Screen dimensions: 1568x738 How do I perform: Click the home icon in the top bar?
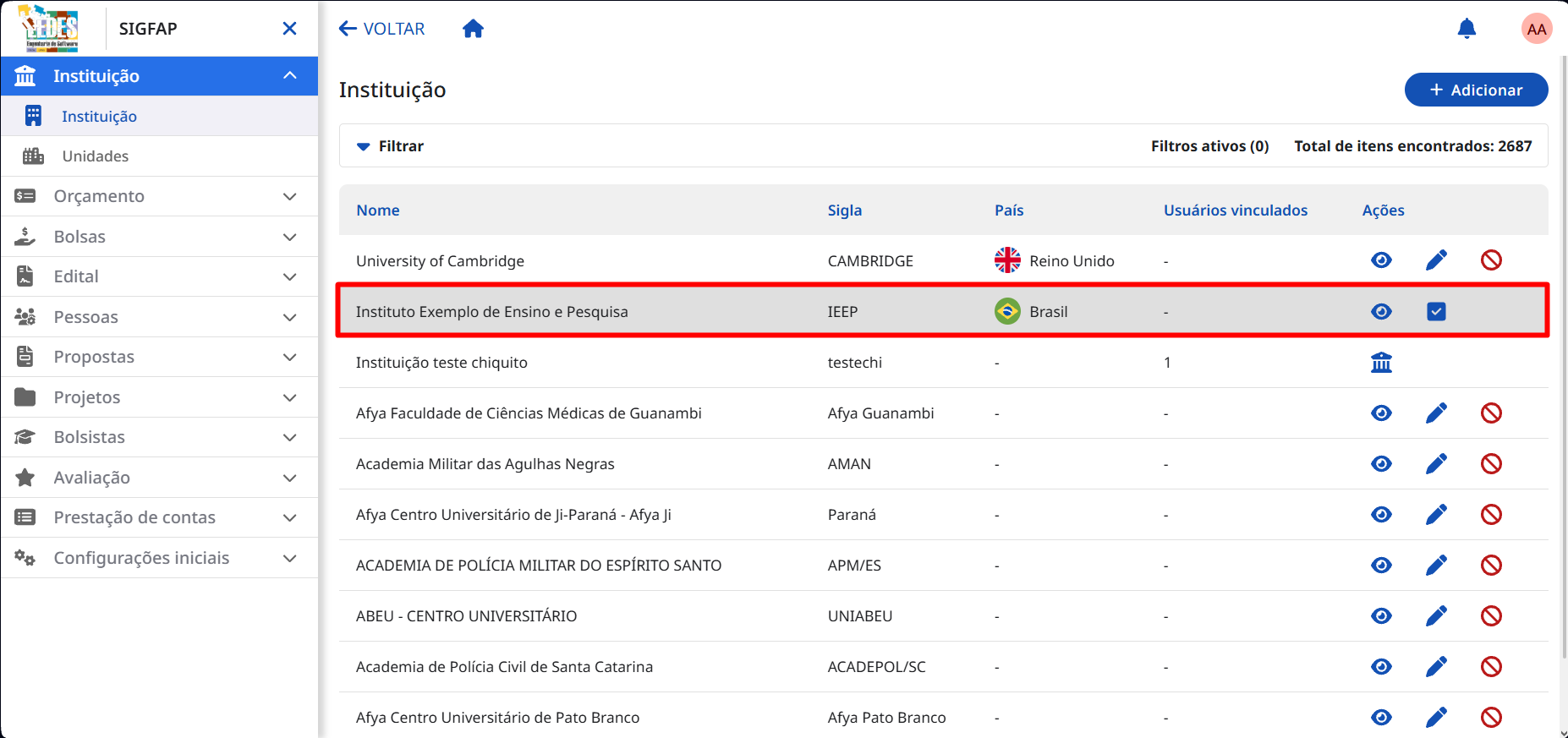pos(473,29)
